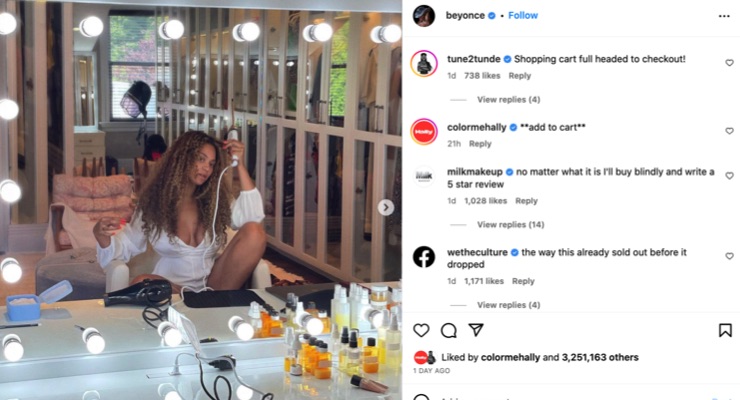The width and height of the screenshot is (740, 400).
Task: Go to next photo with the arrow
Action: coord(386,207)
